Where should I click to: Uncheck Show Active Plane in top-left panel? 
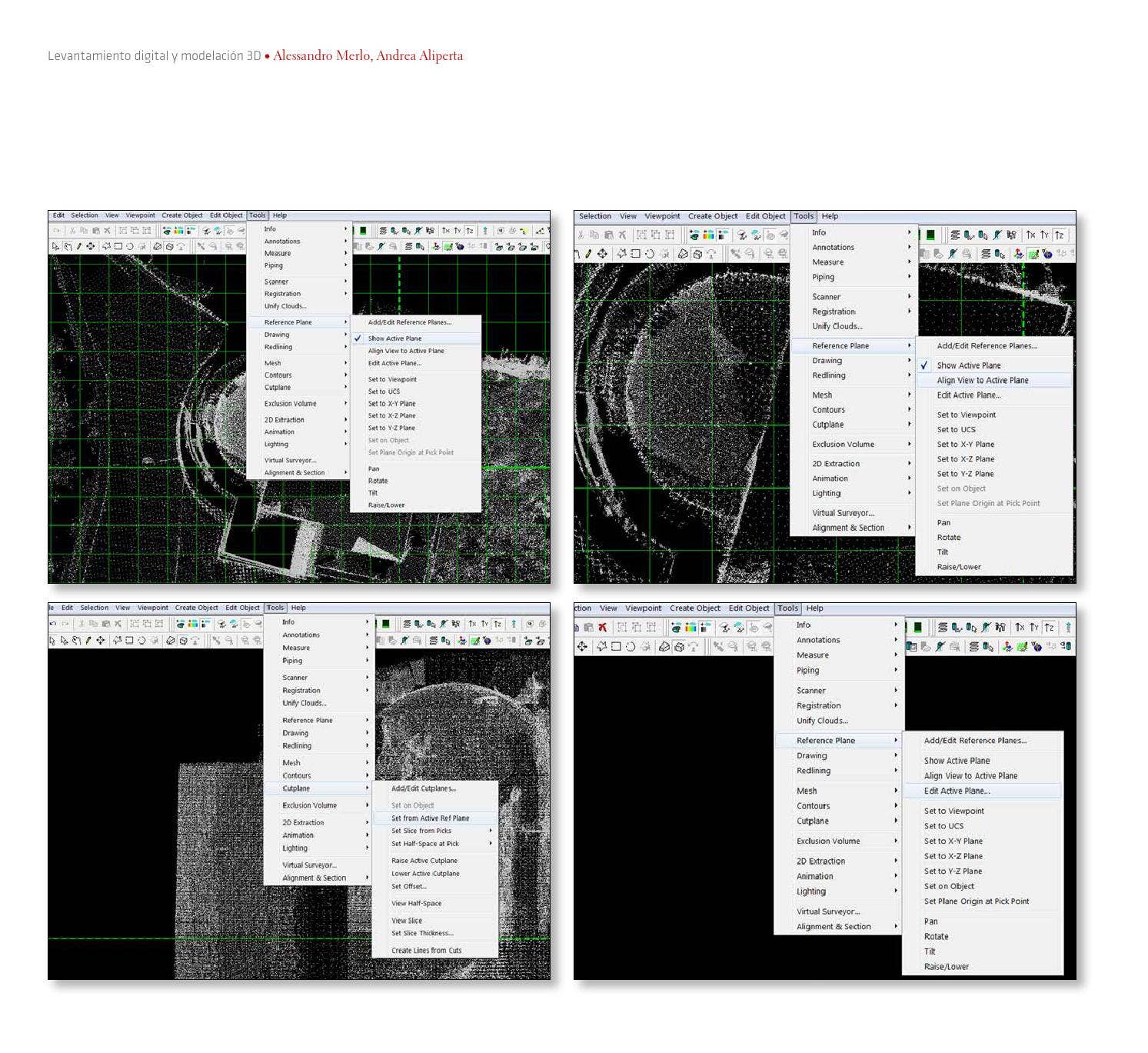(394, 338)
